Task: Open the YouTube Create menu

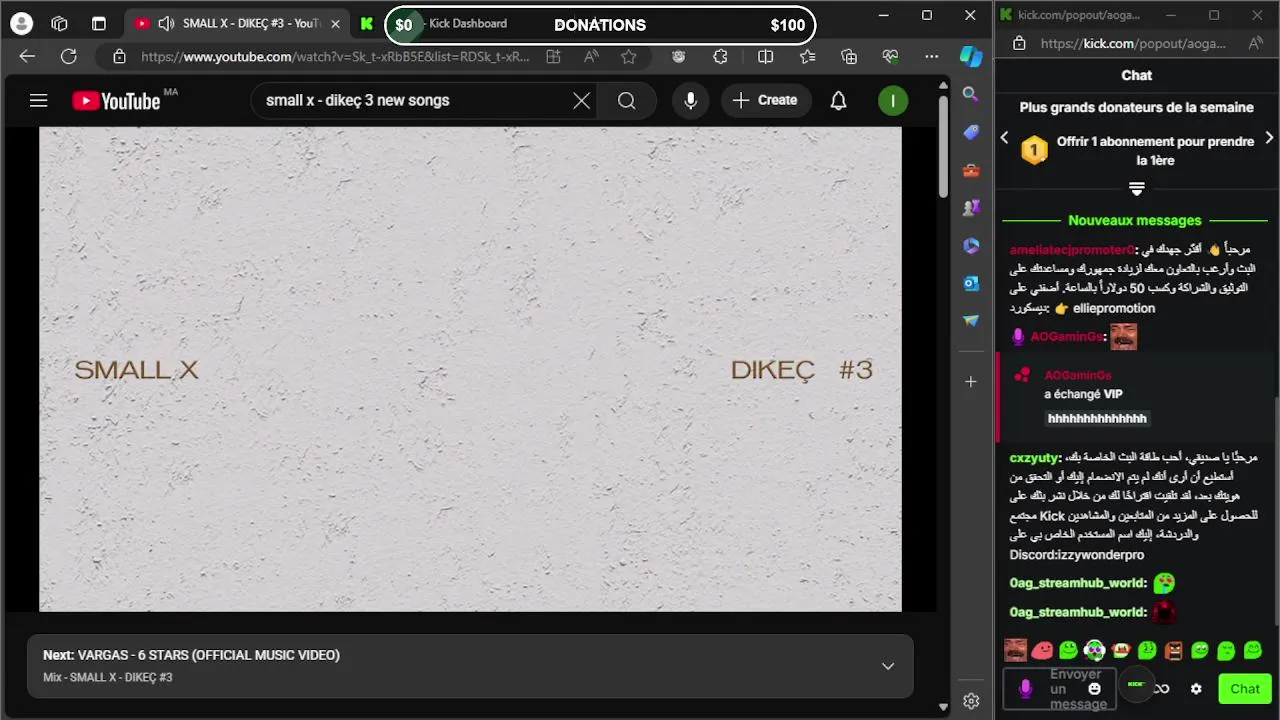Action: 764,100
